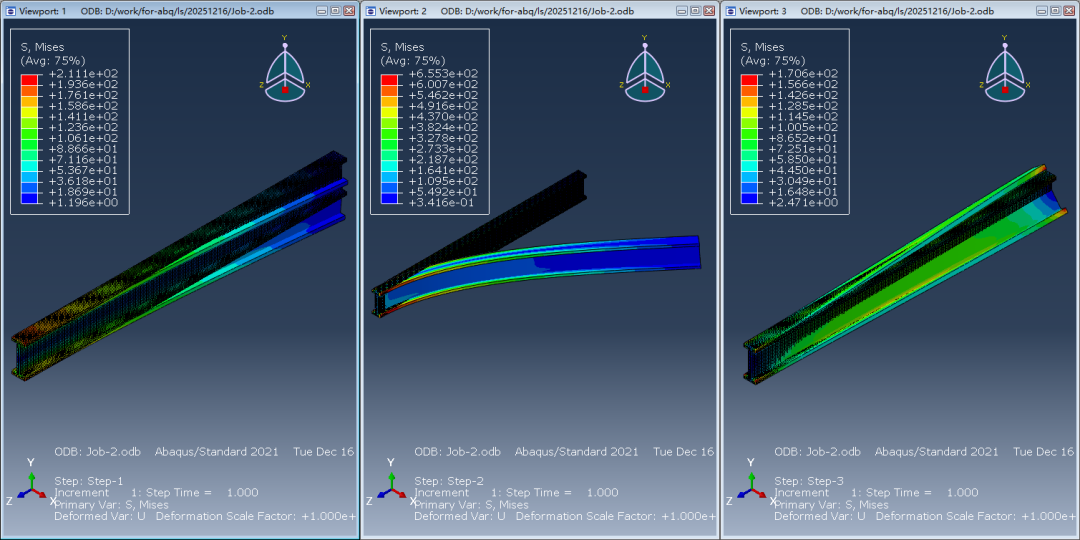Click the 3D view compass in Viewport 3
The image size is (1080, 540).
[x=1004, y=69]
